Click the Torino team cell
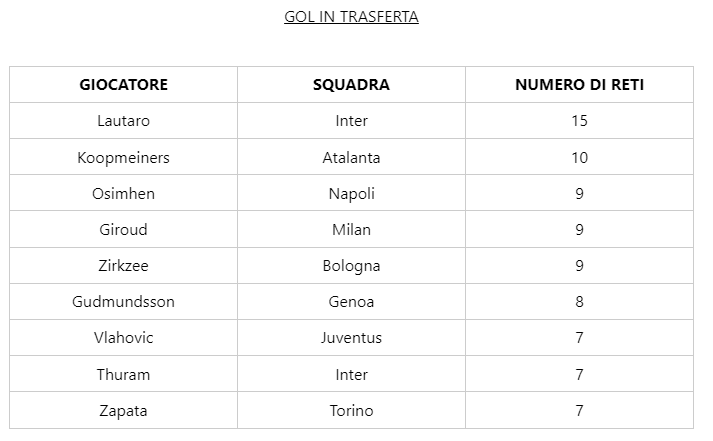This screenshot has width=713, height=441. click(x=351, y=410)
